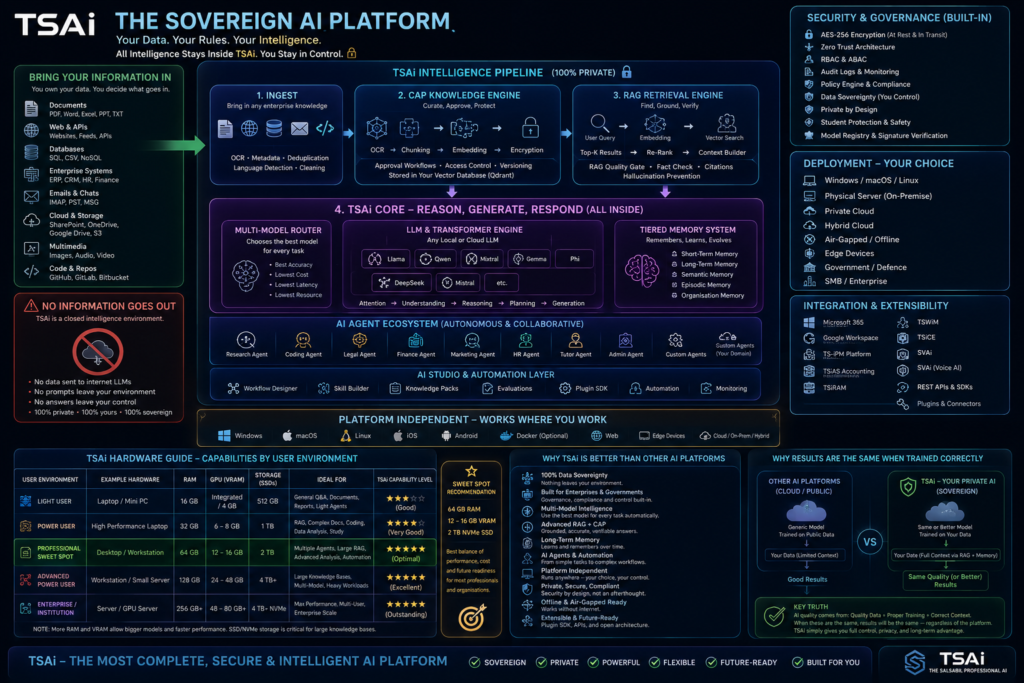This screenshot has height=683, width=1024.
Task: Click the Future-Ready checkmark
Action: point(711,662)
